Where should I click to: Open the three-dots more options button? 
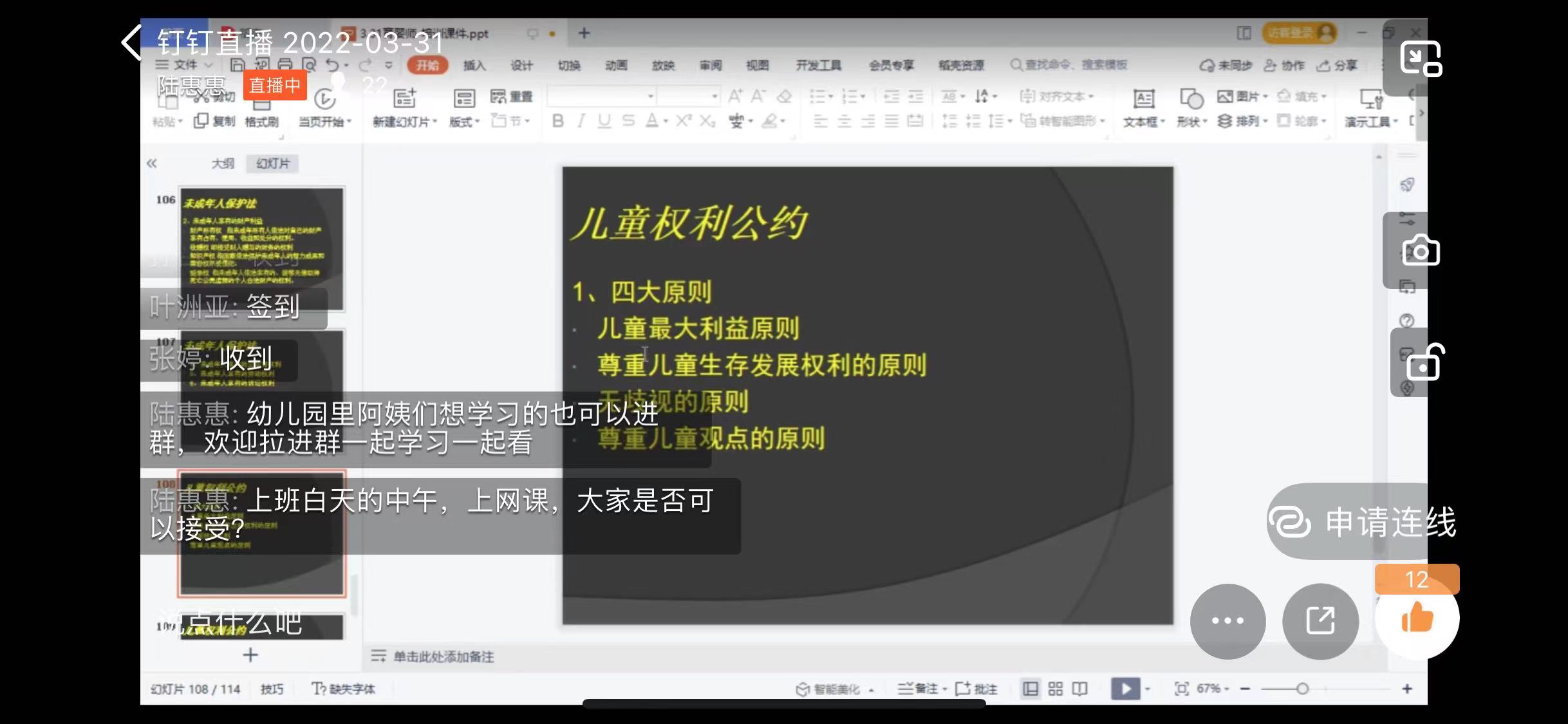(x=1227, y=621)
